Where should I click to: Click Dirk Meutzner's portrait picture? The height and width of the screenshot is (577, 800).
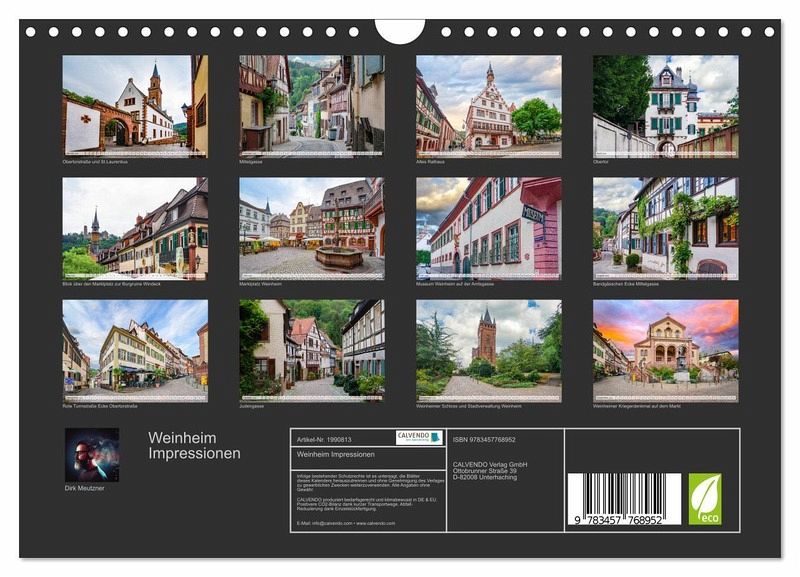pyautogui.click(x=92, y=455)
